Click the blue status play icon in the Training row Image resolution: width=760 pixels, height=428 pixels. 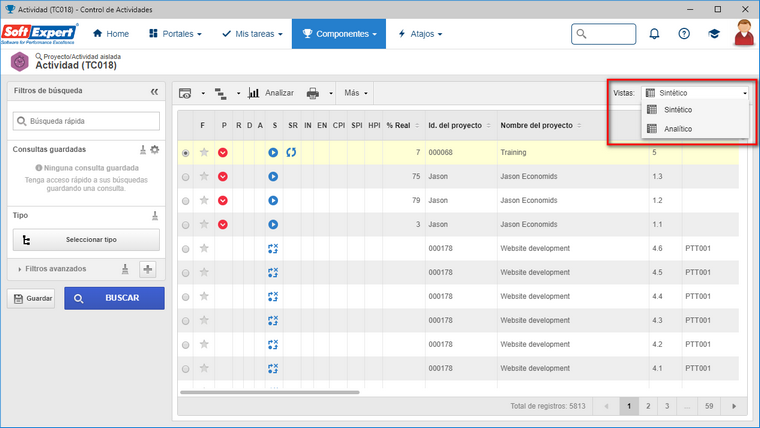pyautogui.click(x=273, y=152)
